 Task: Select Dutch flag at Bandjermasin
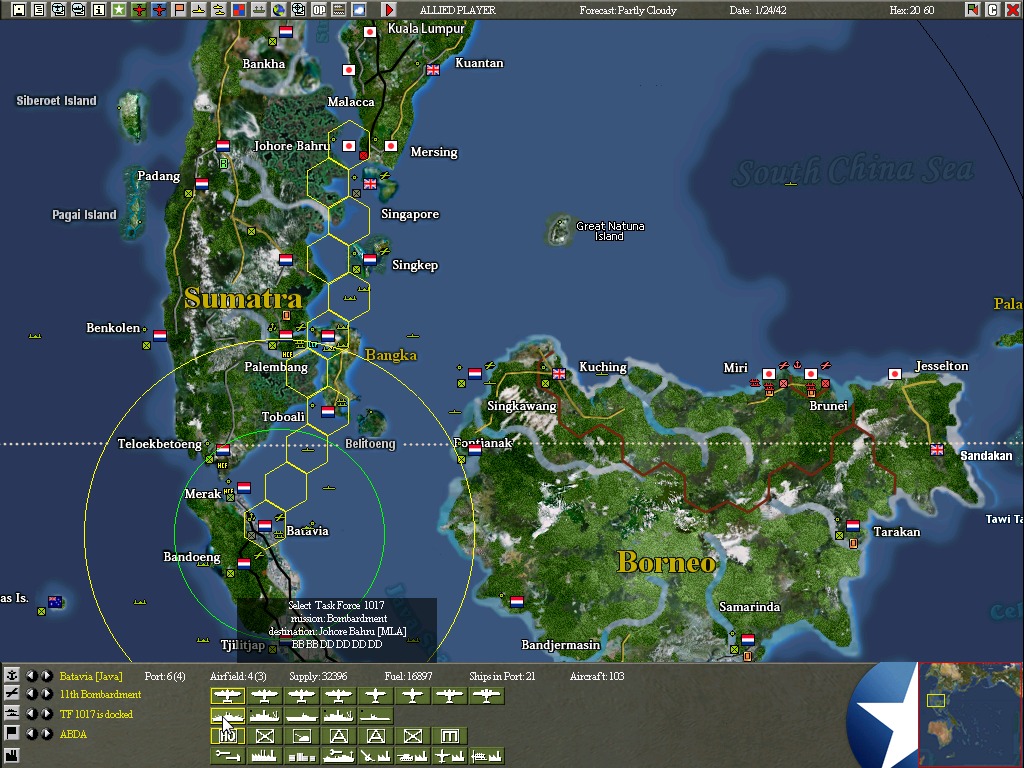(x=517, y=601)
